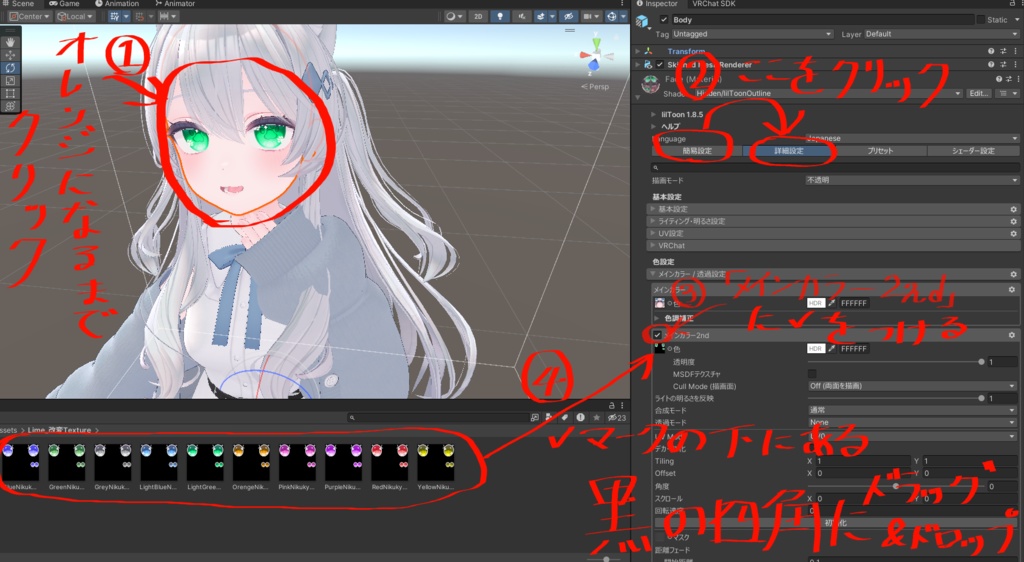Click the 簡易設定 button

pyautogui.click(x=697, y=151)
